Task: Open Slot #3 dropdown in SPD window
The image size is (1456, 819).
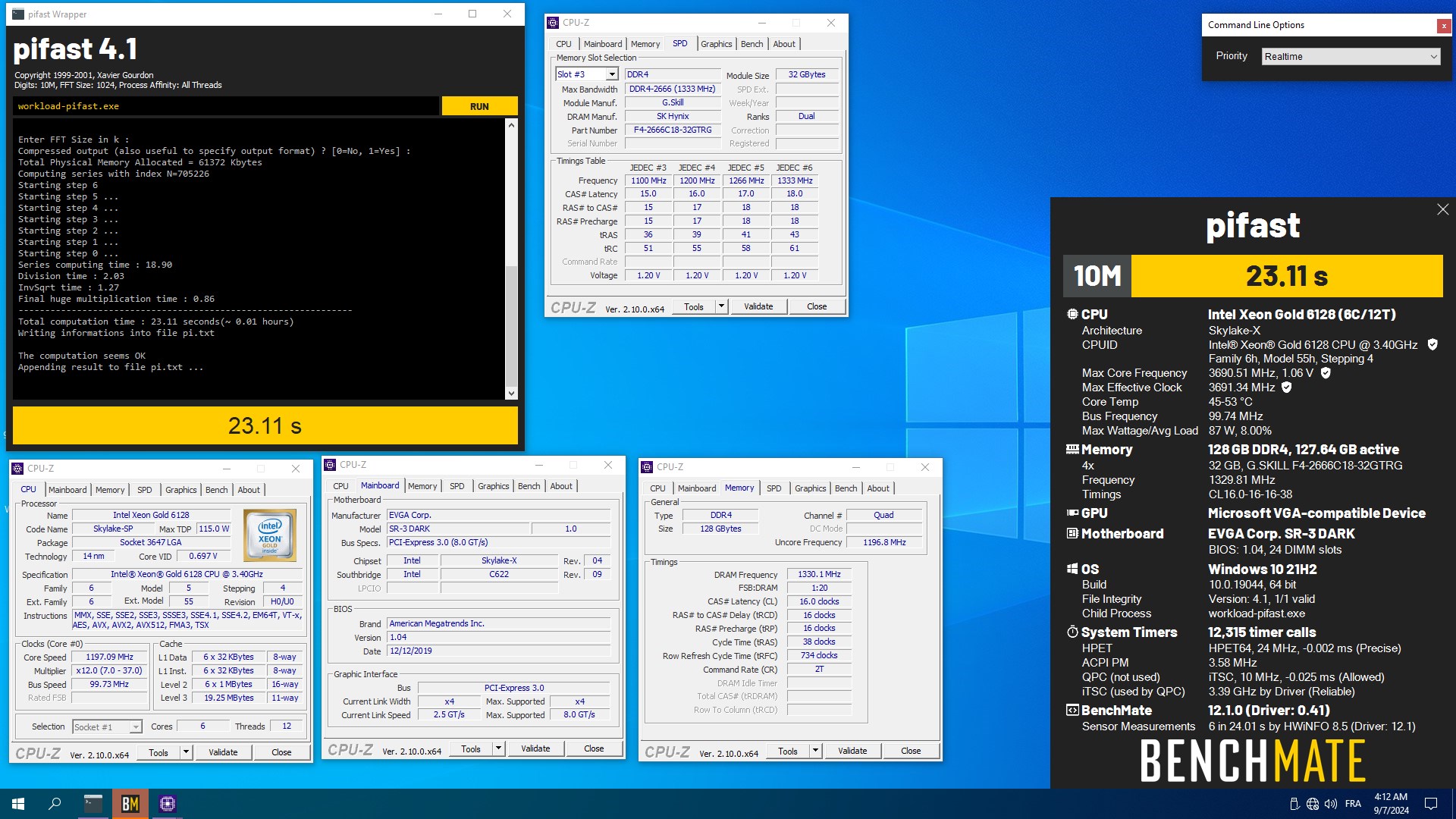Action: (x=587, y=74)
